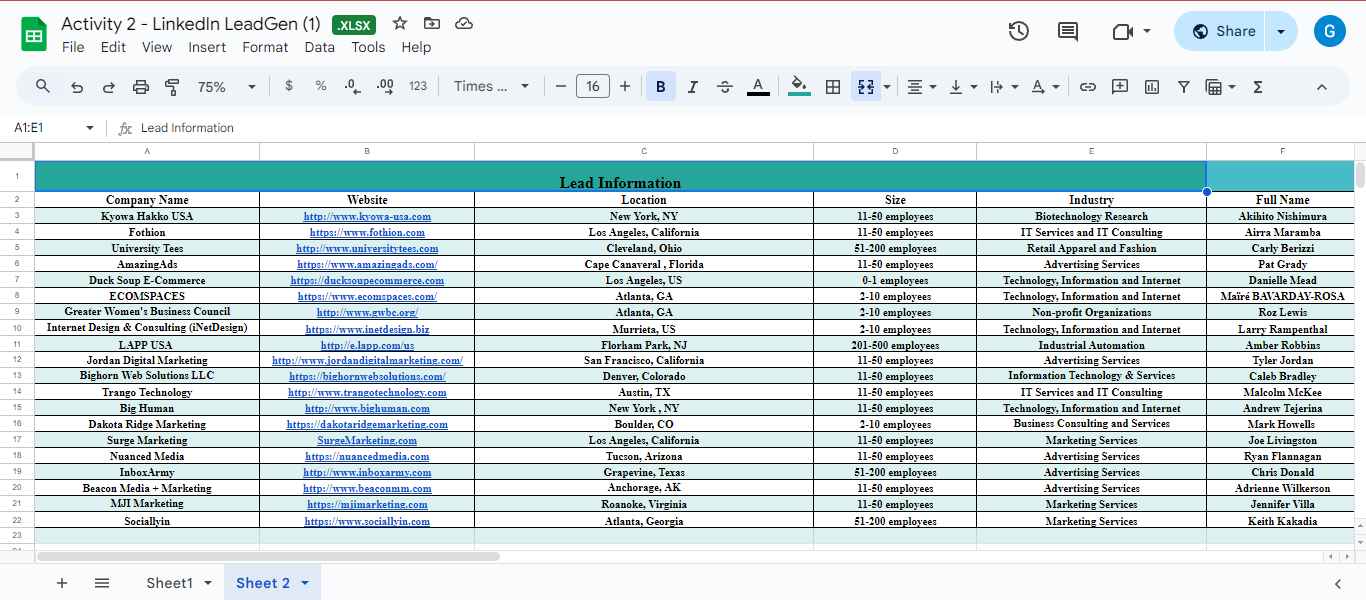Open the Format menu

pos(265,47)
